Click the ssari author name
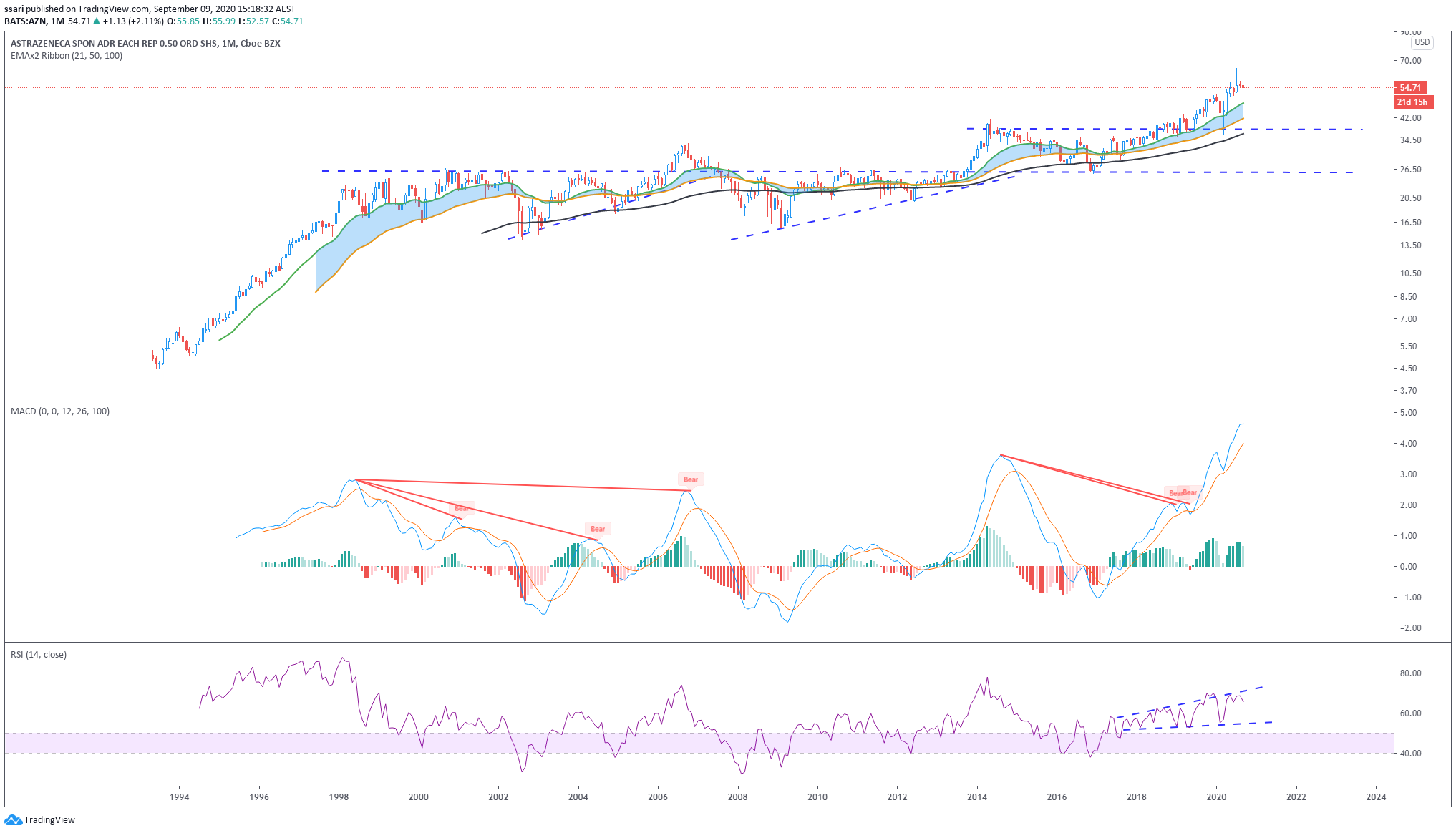This screenshot has width=1456, height=833. pyautogui.click(x=14, y=9)
